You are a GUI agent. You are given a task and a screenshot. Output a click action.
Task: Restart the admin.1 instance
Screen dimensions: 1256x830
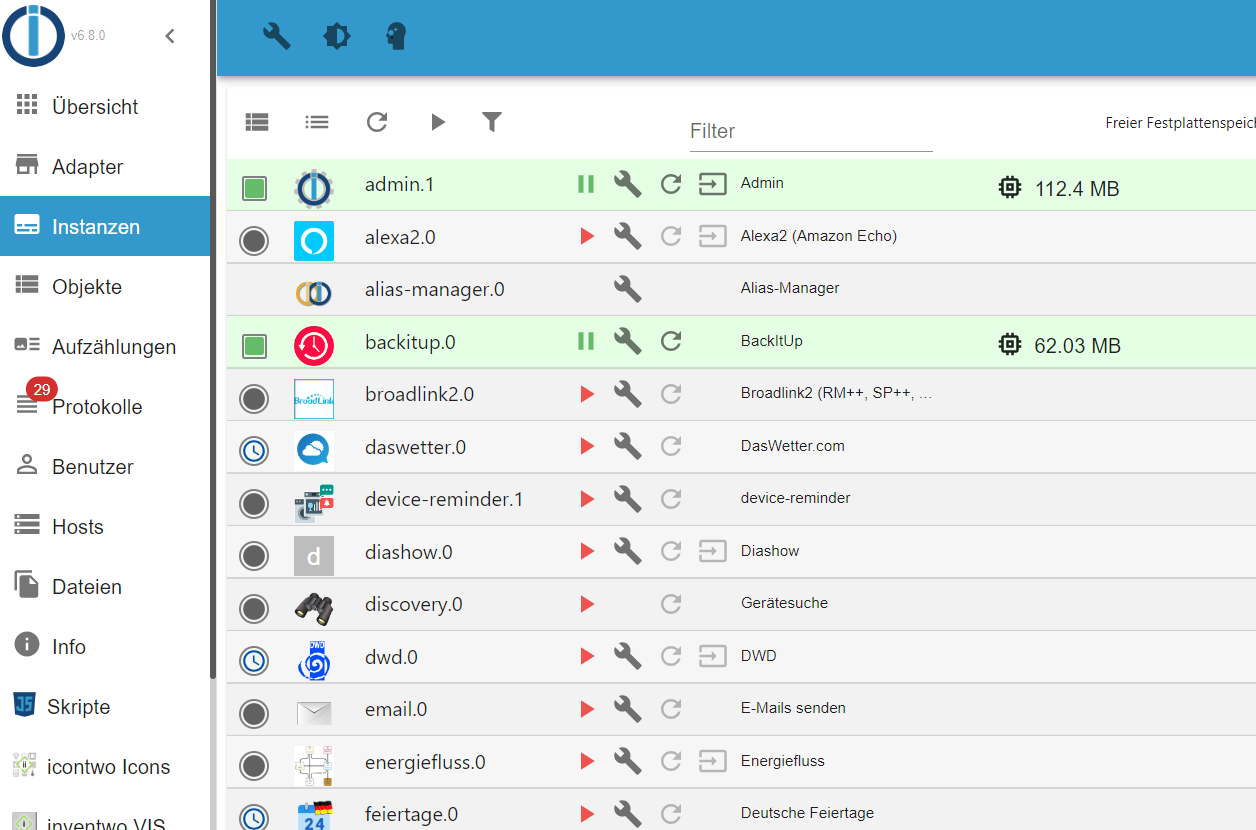(x=671, y=184)
